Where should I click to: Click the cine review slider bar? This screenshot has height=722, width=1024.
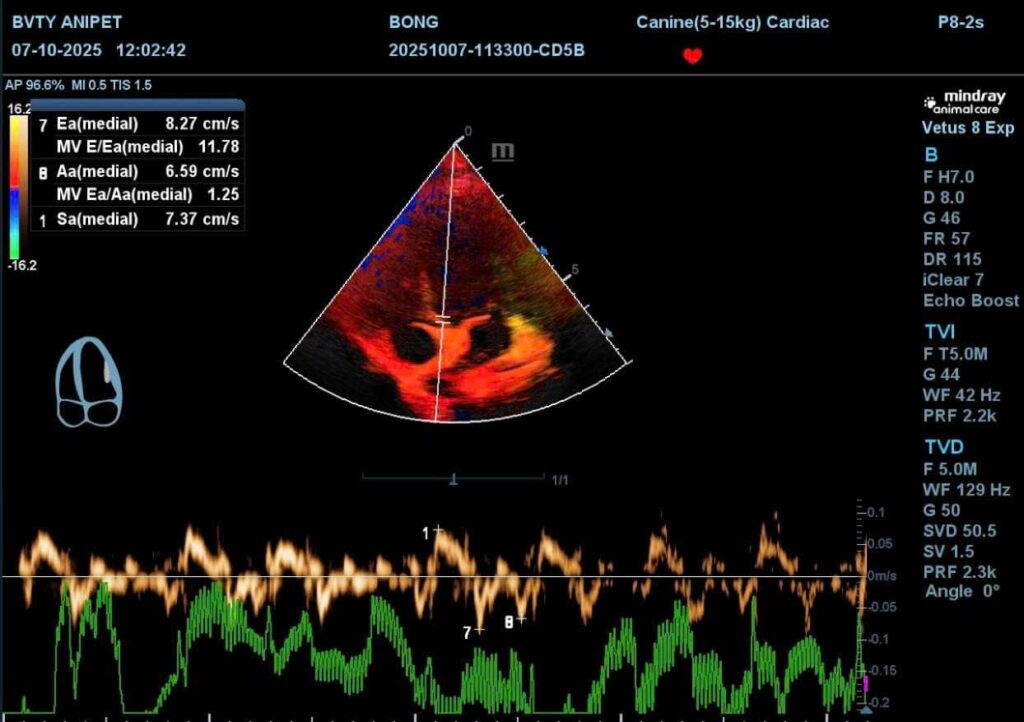click(453, 480)
